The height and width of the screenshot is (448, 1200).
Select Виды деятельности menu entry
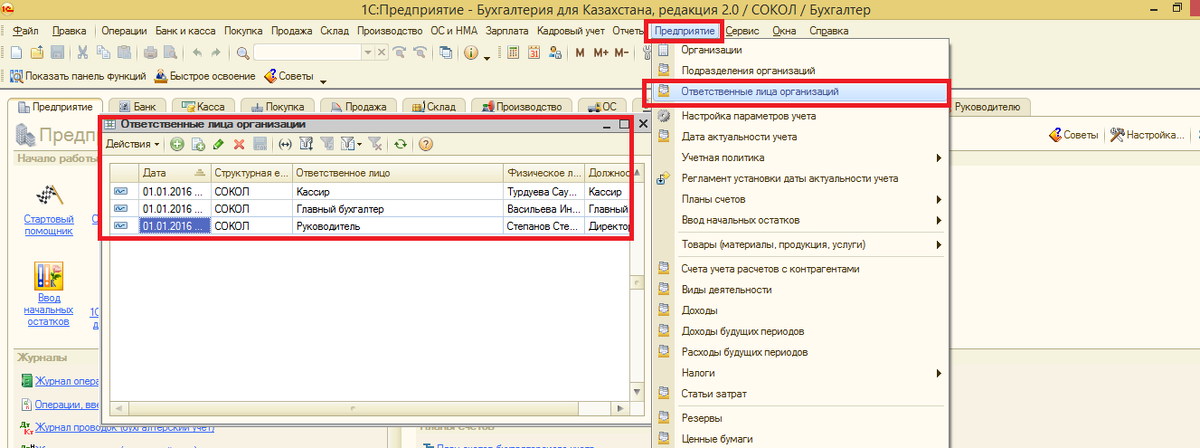click(x=799, y=290)
